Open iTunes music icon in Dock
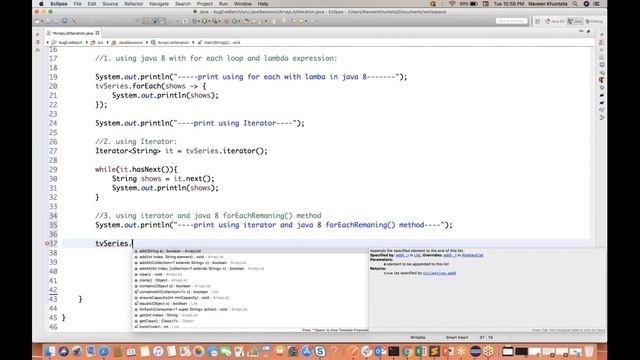 158,351
